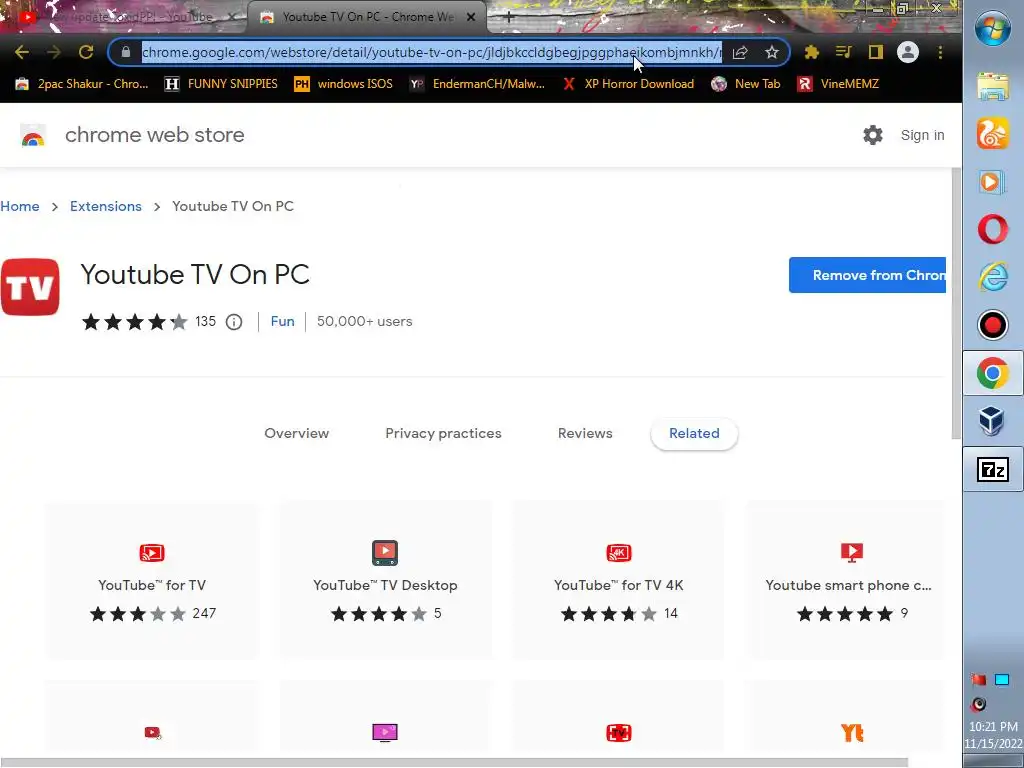
Task: Open the 2pac Shakur bookmark
Action: tap(82, 84)
